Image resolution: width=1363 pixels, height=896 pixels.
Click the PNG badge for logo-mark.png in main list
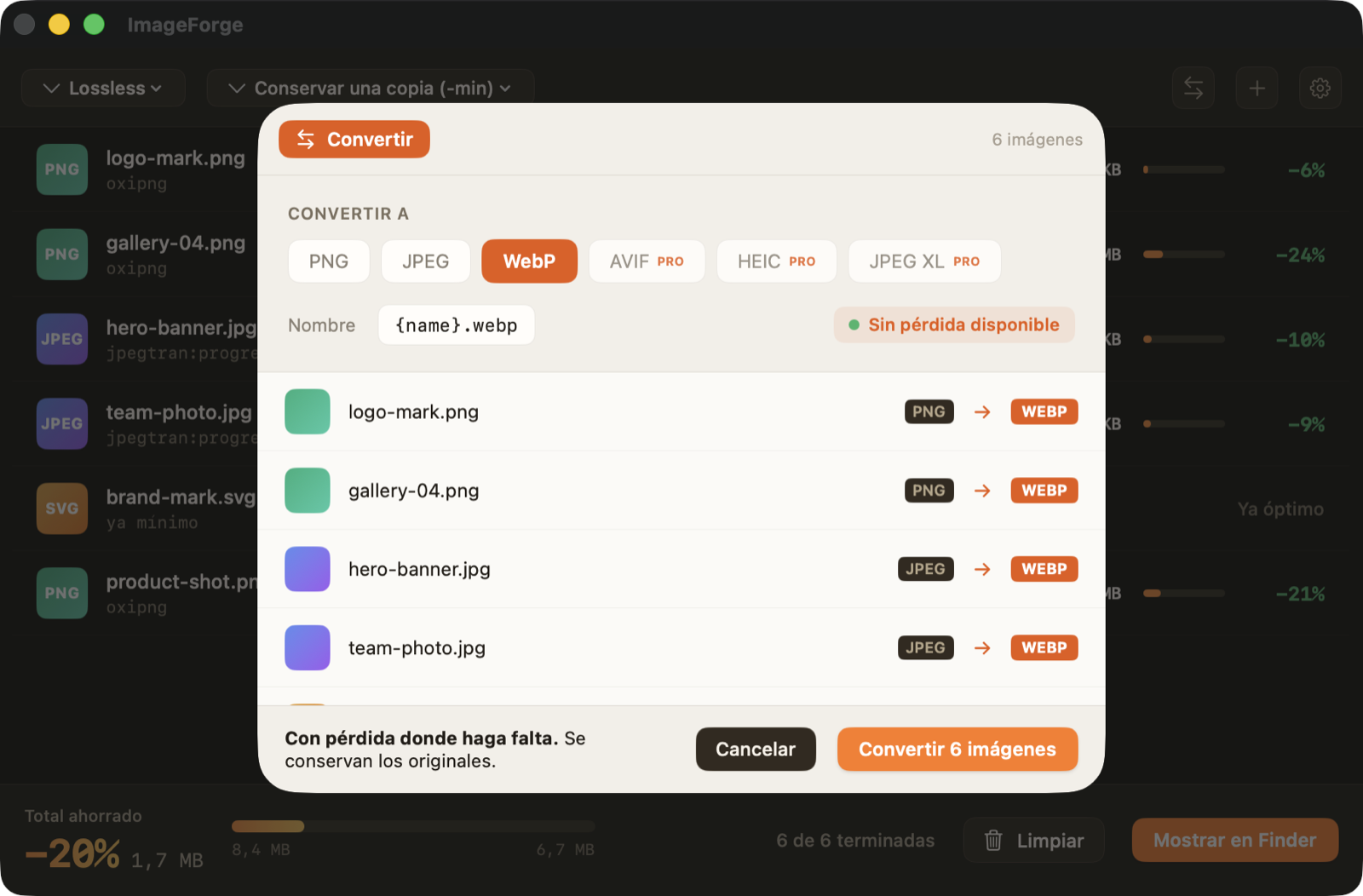point(62,169)
